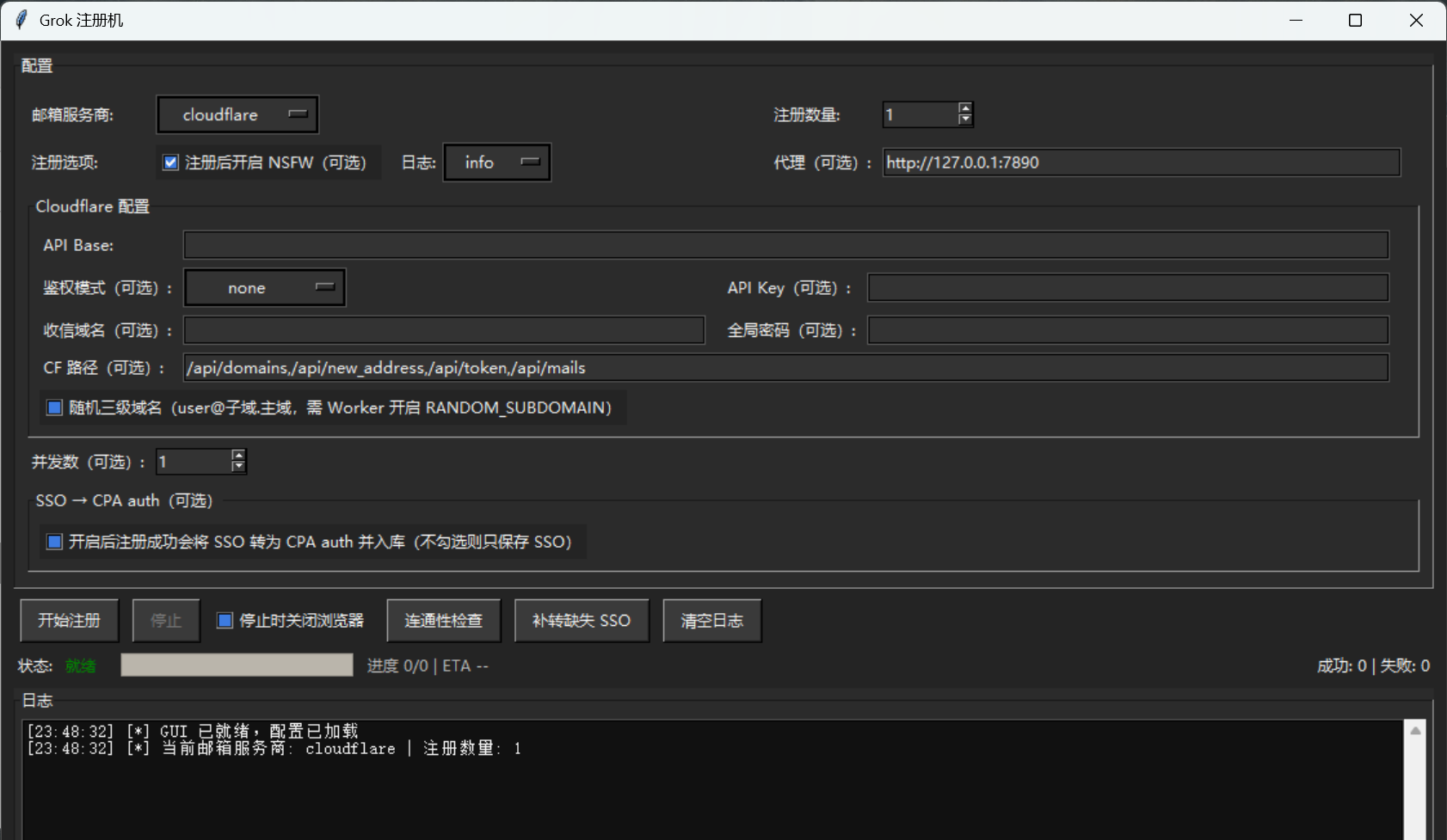
Task: Click the API Key input field
Action: coord(1128,288)
